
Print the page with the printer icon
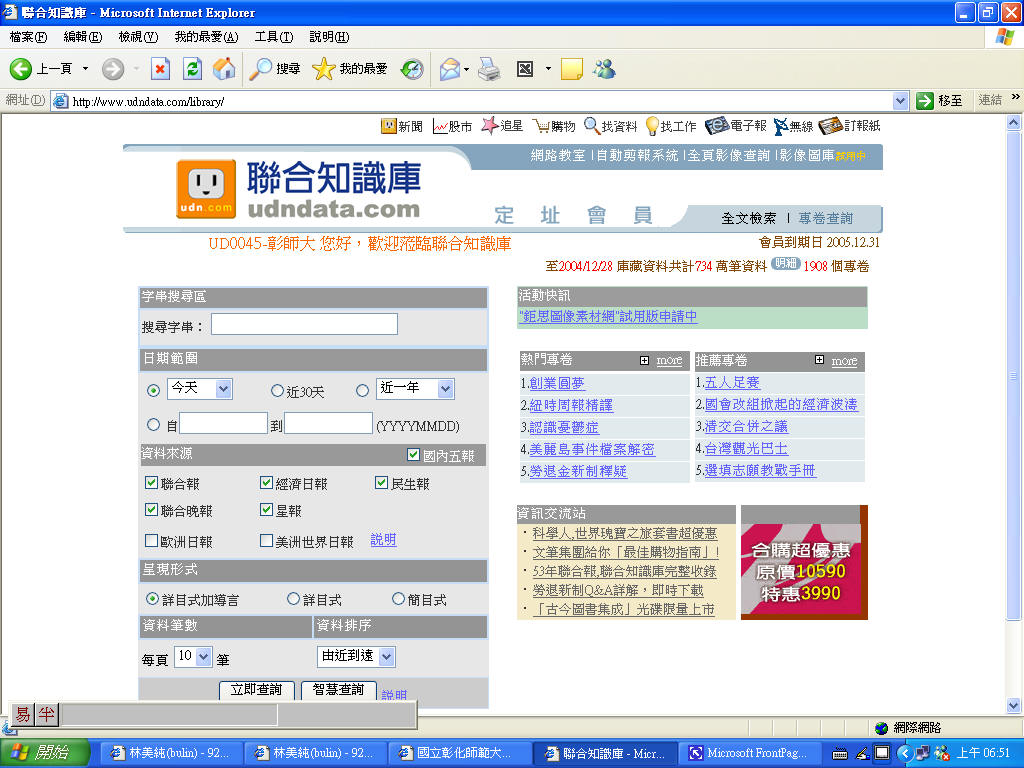(488, 69)
